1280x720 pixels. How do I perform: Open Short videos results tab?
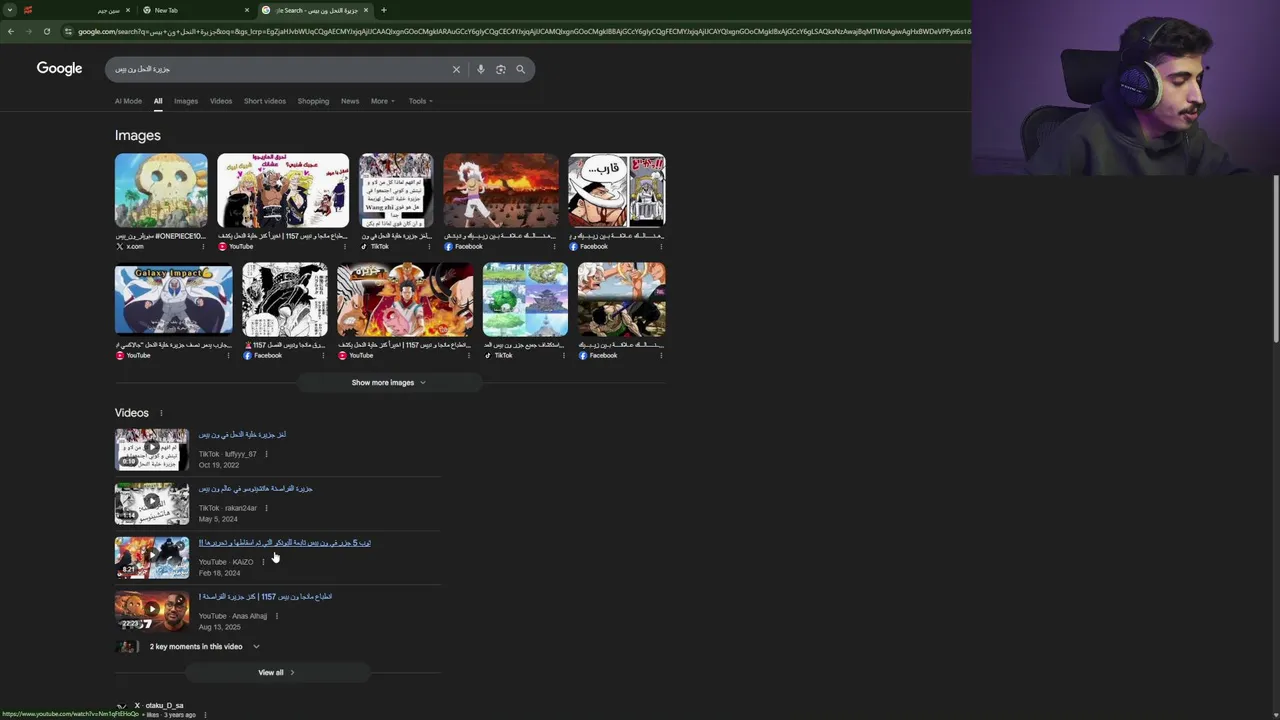(265, 101)
